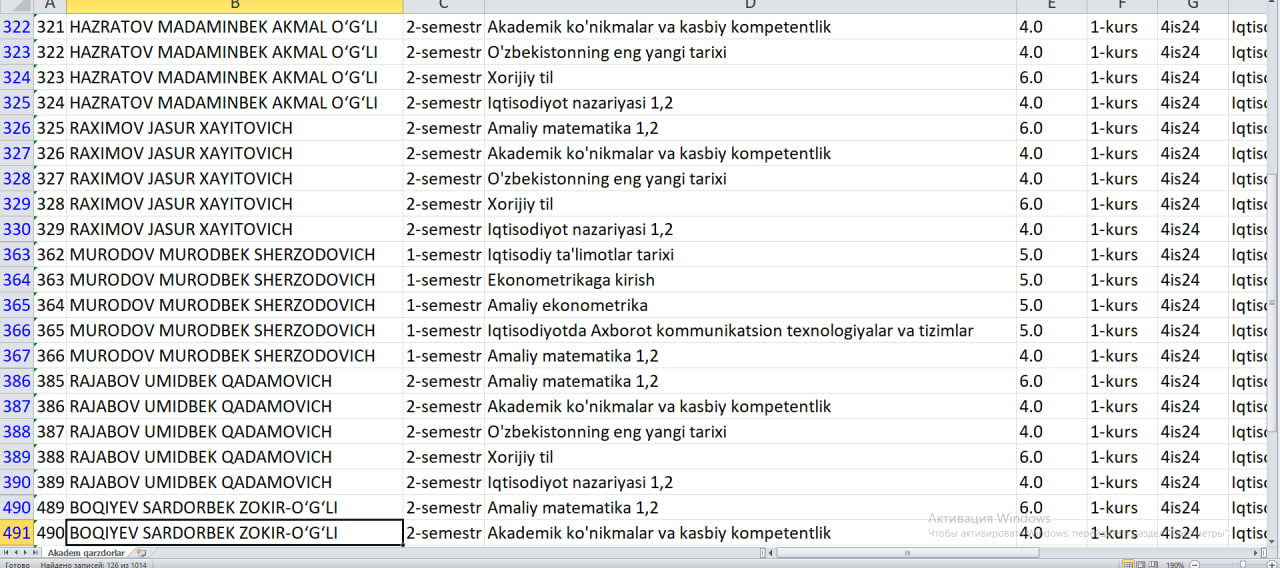
Task: Select 'Xorijiy til' cell in row 389
Action: 750,457
